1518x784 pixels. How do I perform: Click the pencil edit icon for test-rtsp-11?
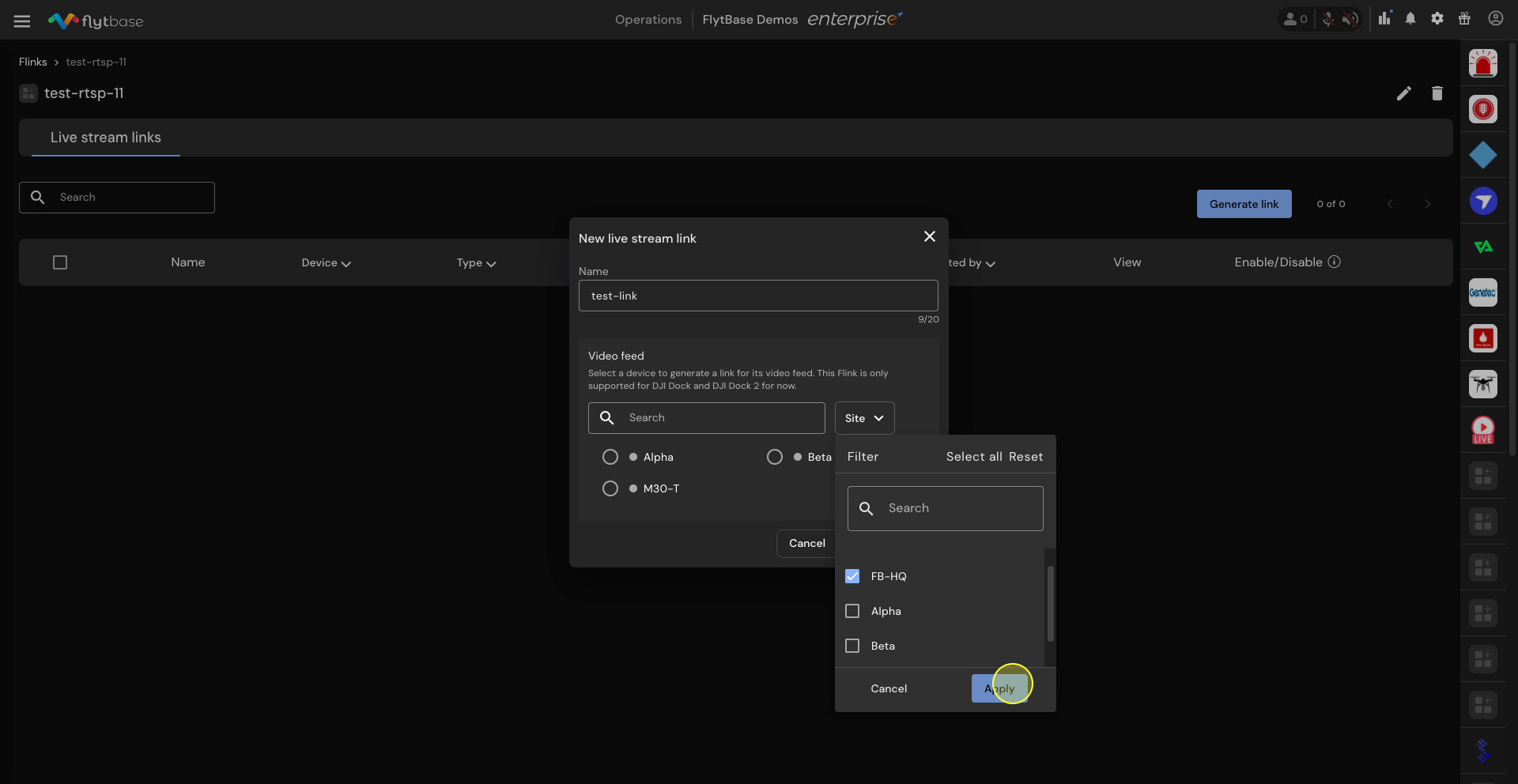pos(1403,94)
